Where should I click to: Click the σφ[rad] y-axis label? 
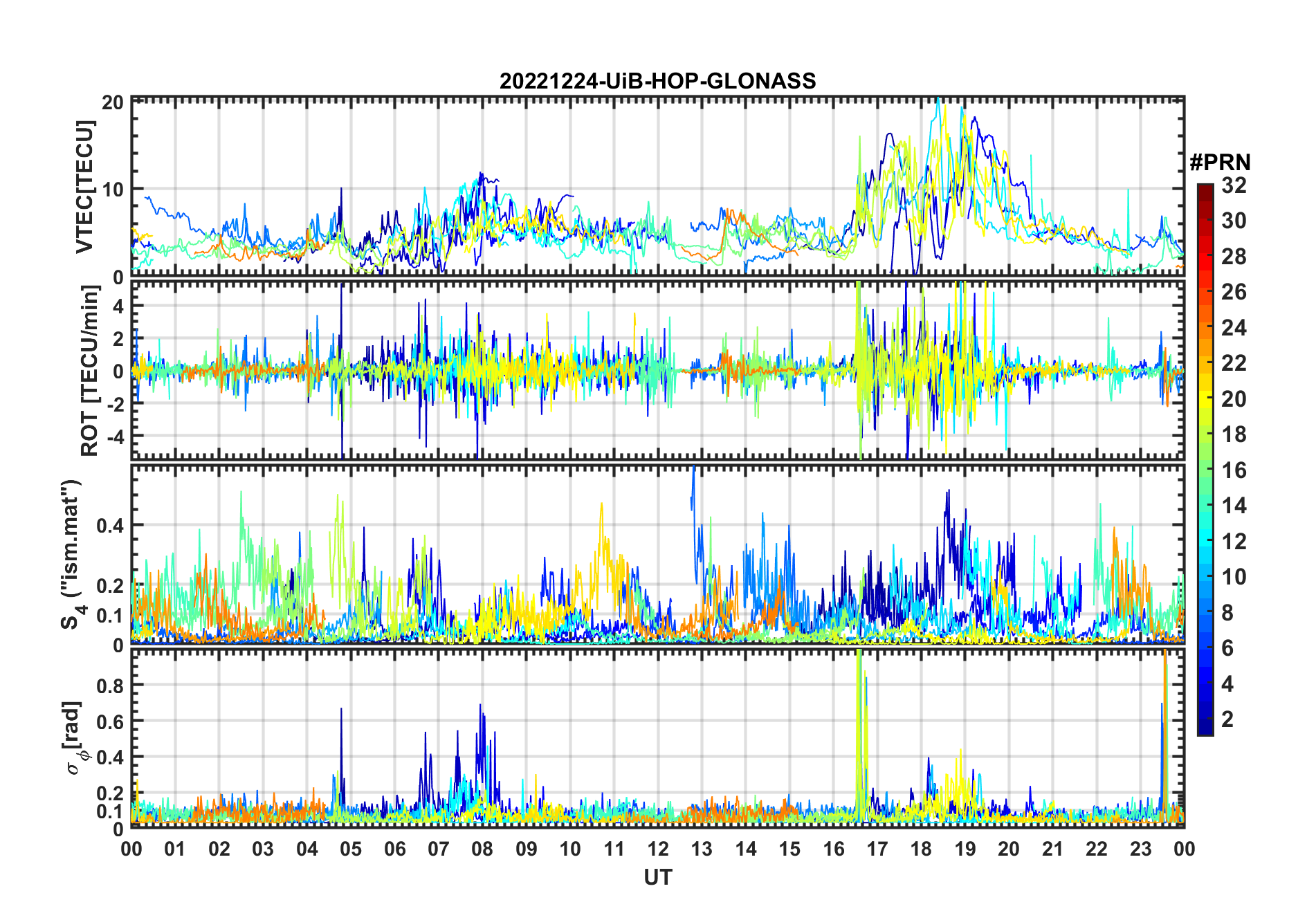pyautogui.click(x=75, y=737)
